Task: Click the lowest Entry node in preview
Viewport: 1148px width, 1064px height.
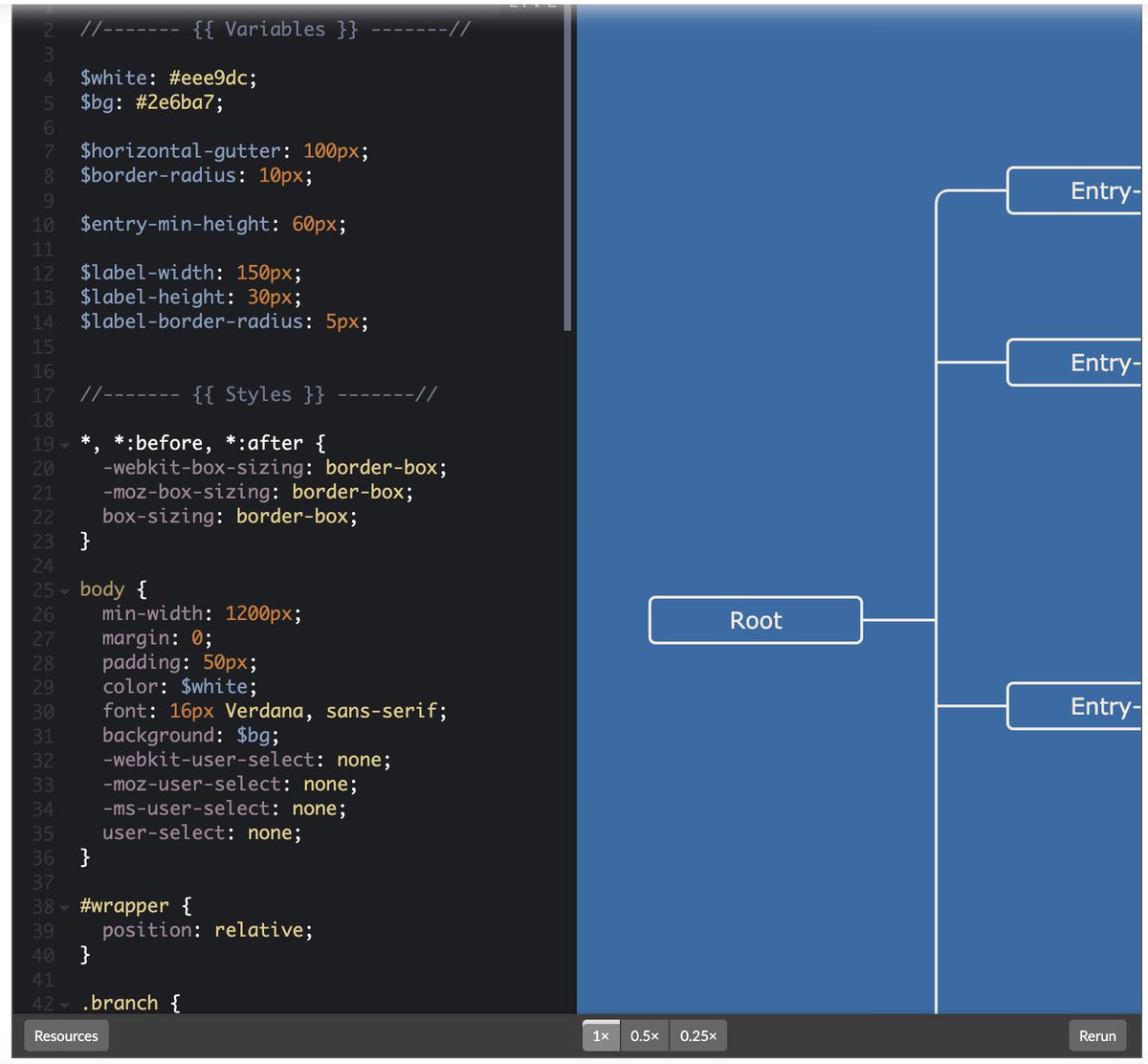Action: click(x=1074, y=706)
